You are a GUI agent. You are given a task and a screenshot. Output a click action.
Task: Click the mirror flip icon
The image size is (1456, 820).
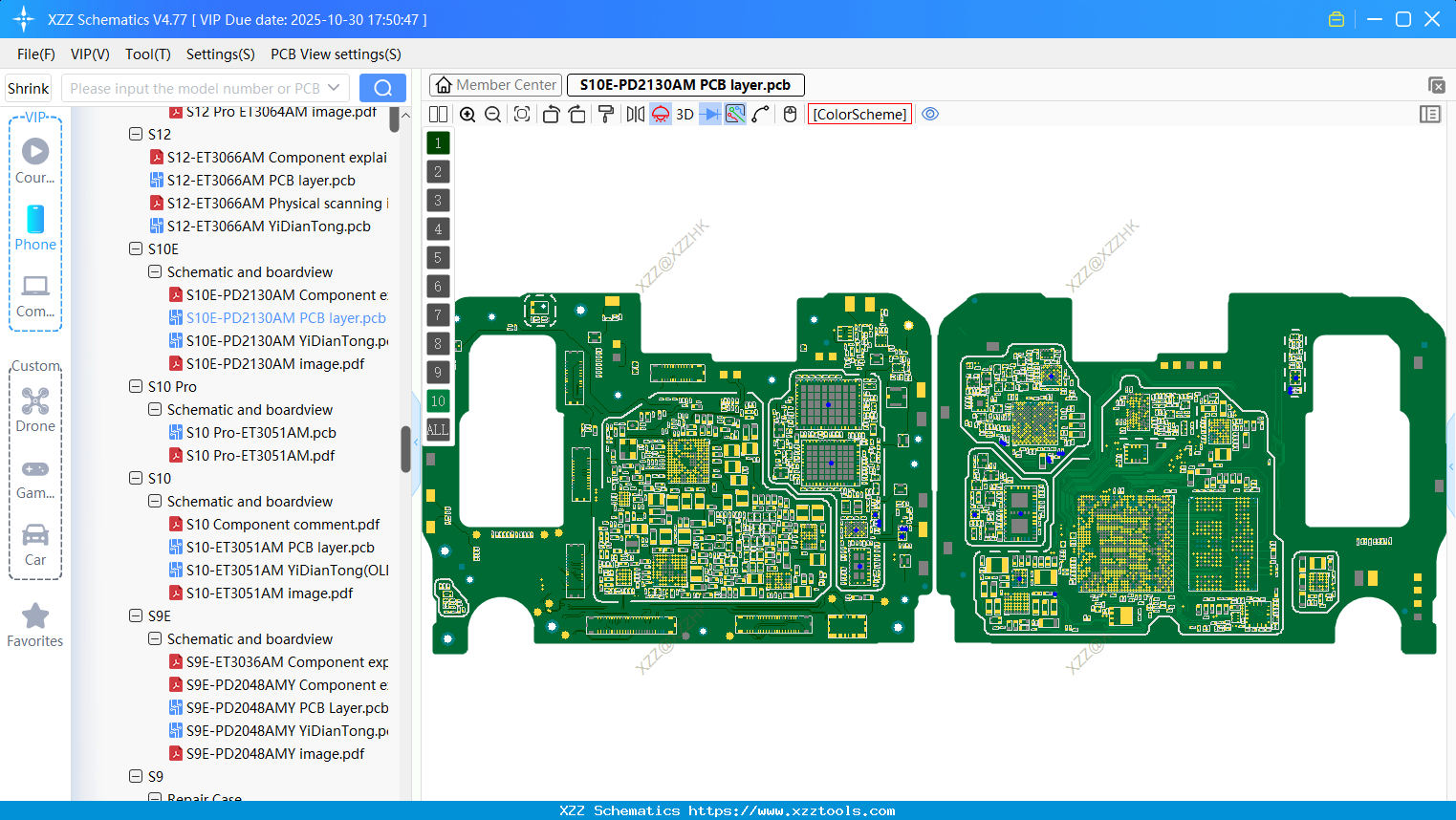coord(635,114)
